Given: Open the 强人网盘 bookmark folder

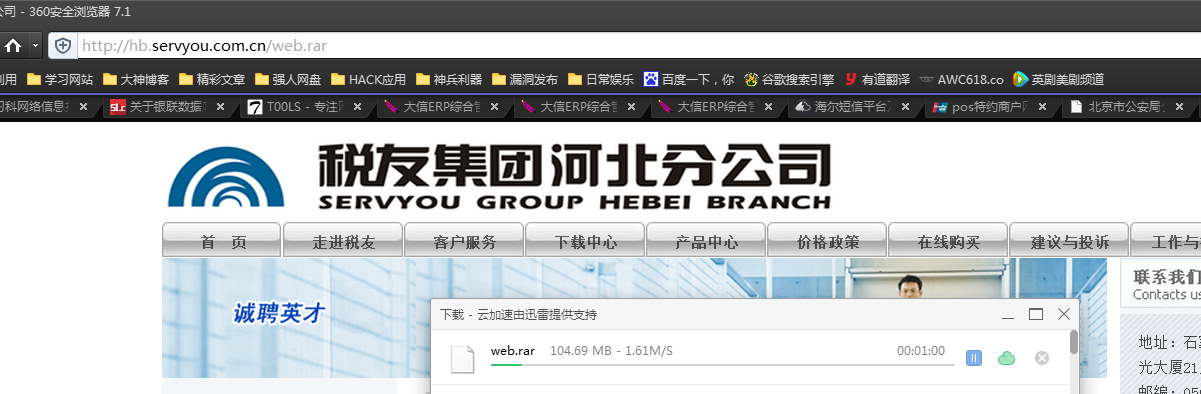Looking at the screenshot, I should click(289, 79).
